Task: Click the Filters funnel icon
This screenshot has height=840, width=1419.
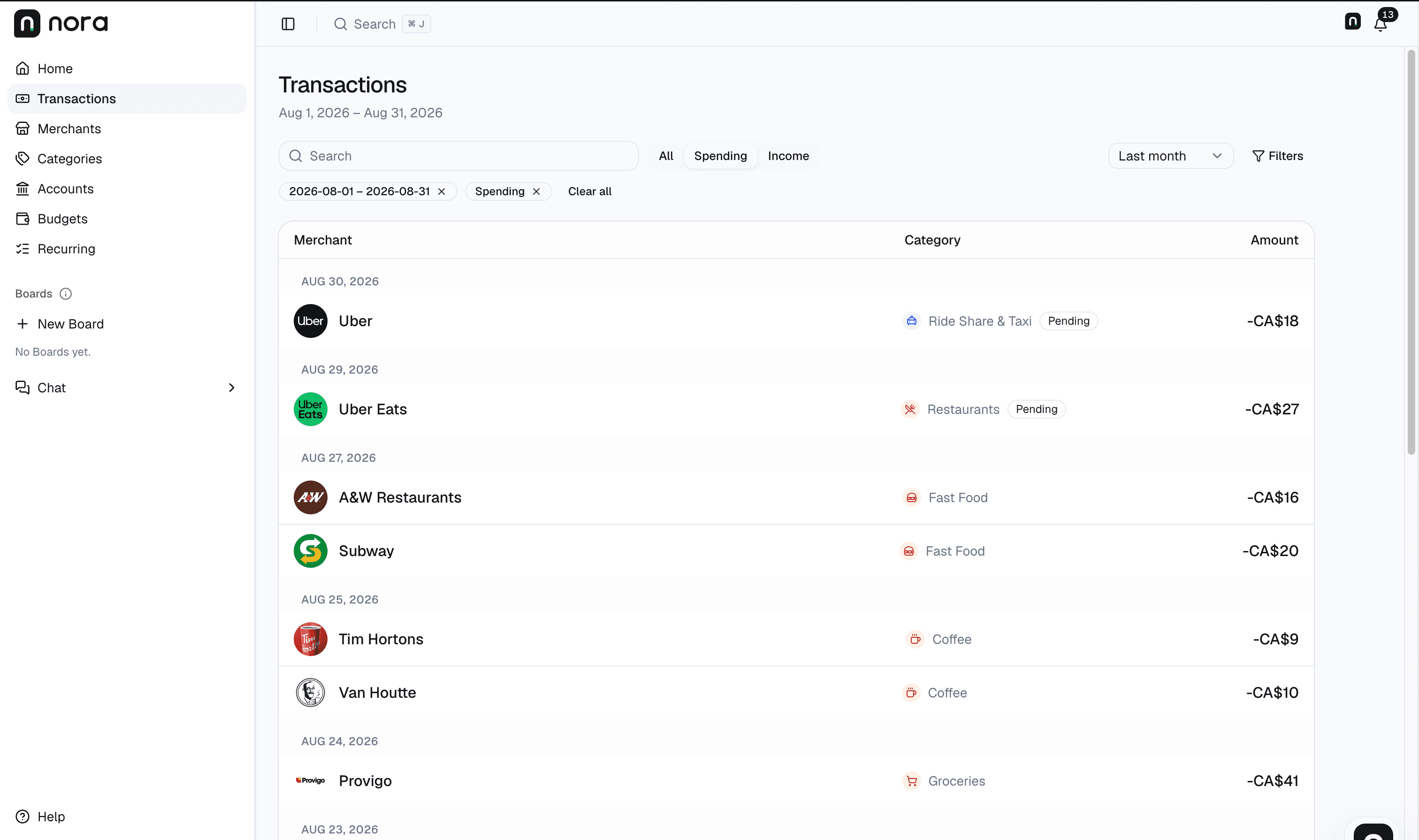Action: [1258, 156]
